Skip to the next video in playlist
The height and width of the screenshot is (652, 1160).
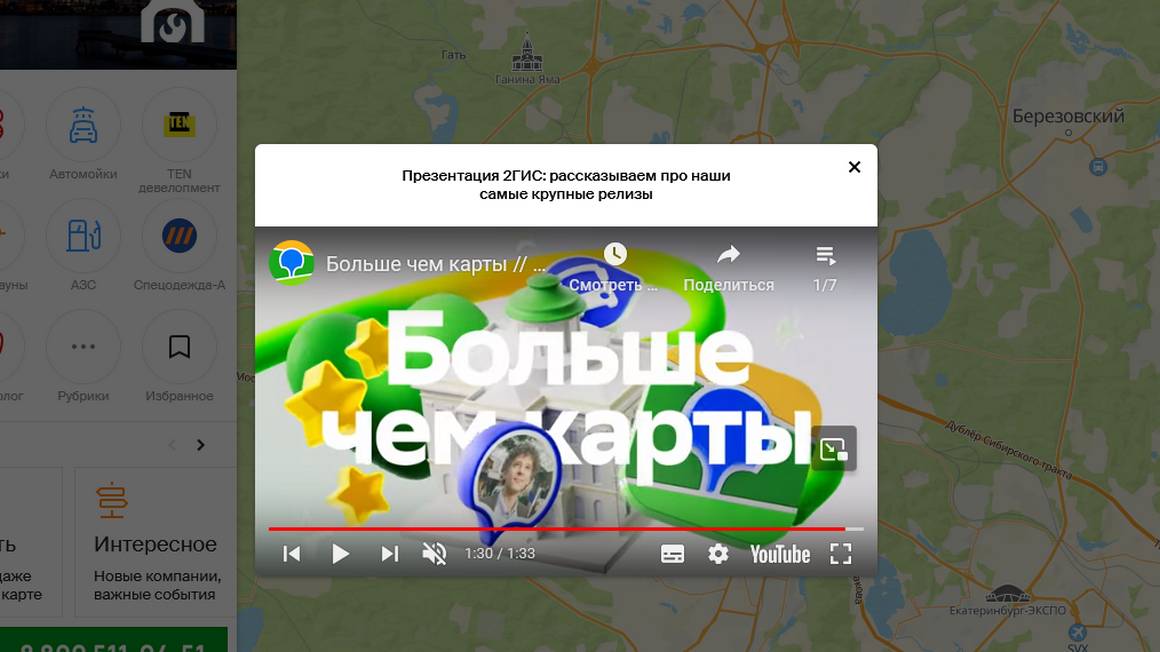coord(390,554)
